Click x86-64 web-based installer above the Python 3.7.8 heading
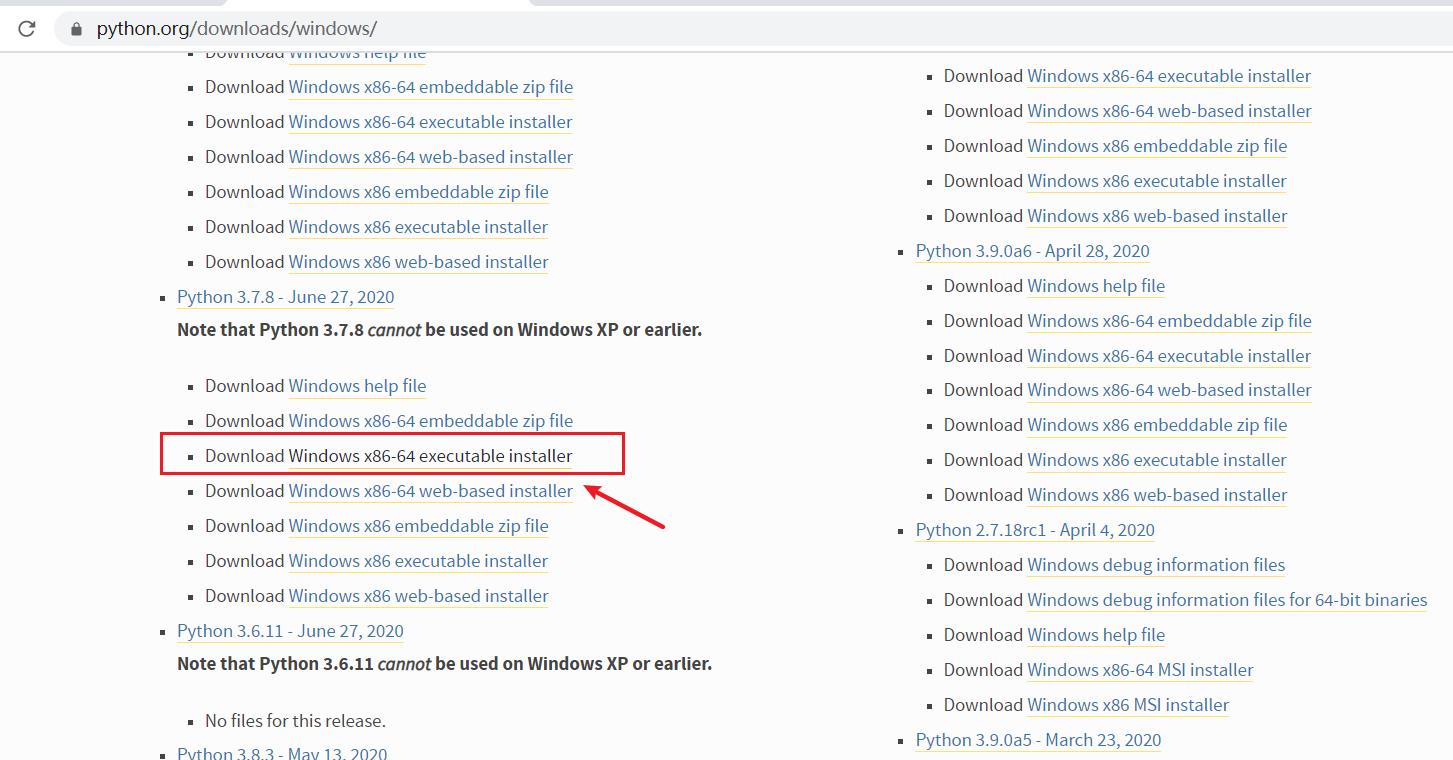 [x=431, y=157]
